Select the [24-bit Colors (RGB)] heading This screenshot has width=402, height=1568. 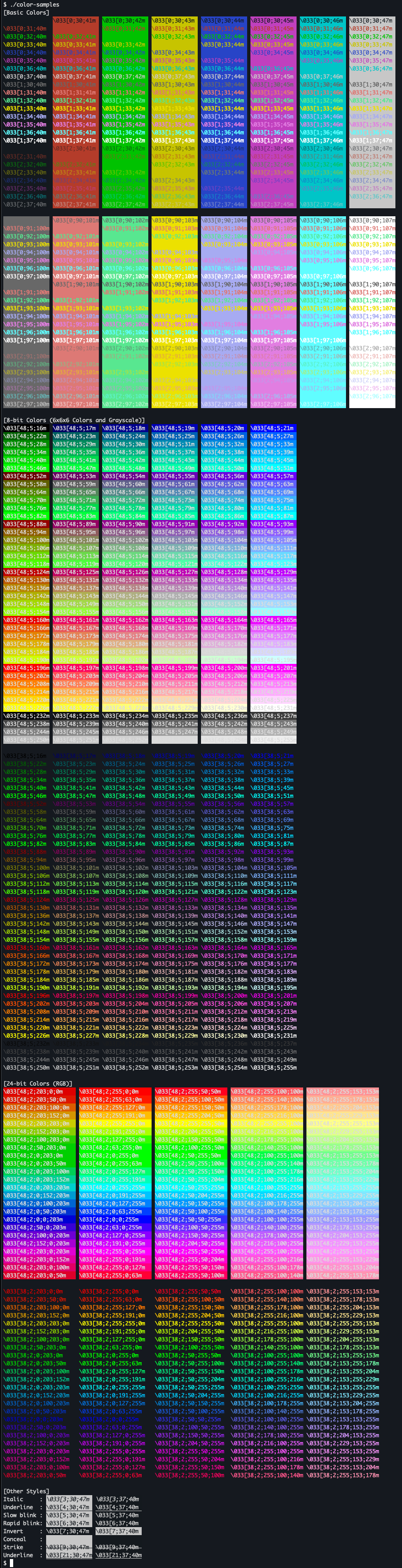pyautogui.click(x=38, y=1083)
